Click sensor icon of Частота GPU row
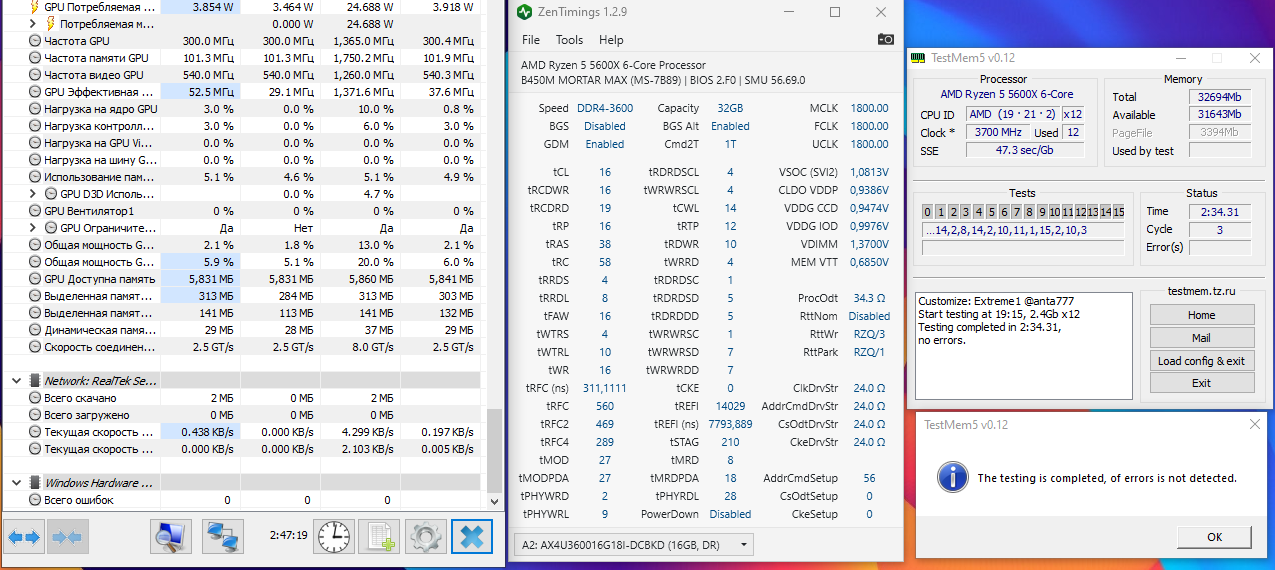1275x570 pixels. pos(35,41)
